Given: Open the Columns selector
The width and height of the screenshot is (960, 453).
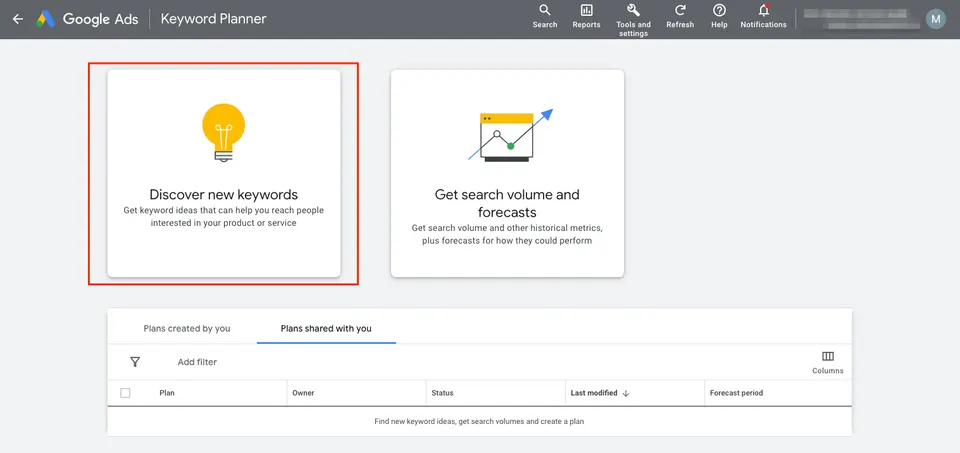Looking at the screenshot, I should [x=828, y=362].
